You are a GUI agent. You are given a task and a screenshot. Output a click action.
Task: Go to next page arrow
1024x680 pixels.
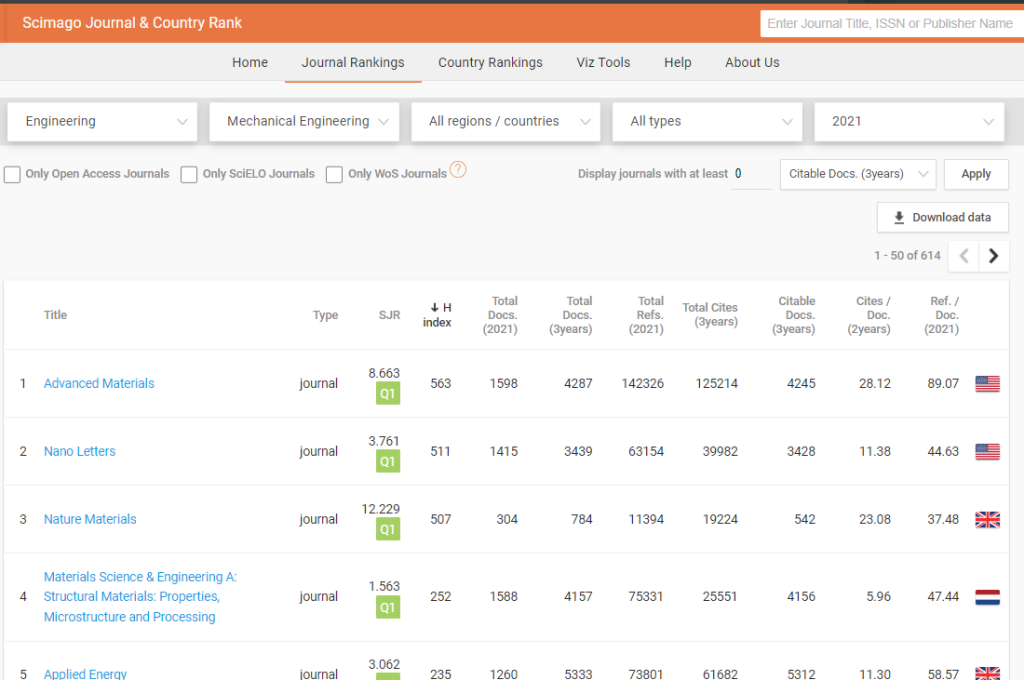click(x=993, y=256)
